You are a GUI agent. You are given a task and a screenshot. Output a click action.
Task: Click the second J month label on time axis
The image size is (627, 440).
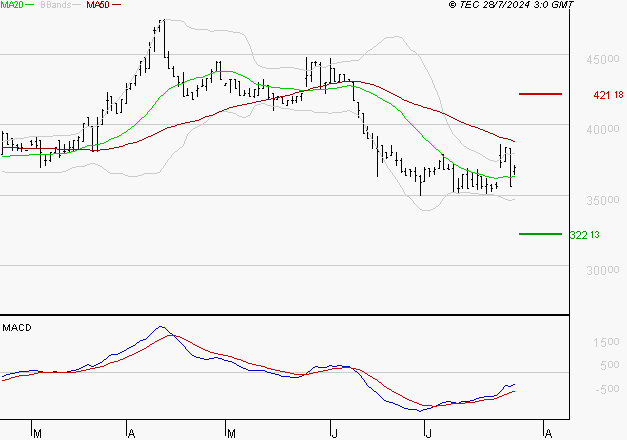[428, 434]
